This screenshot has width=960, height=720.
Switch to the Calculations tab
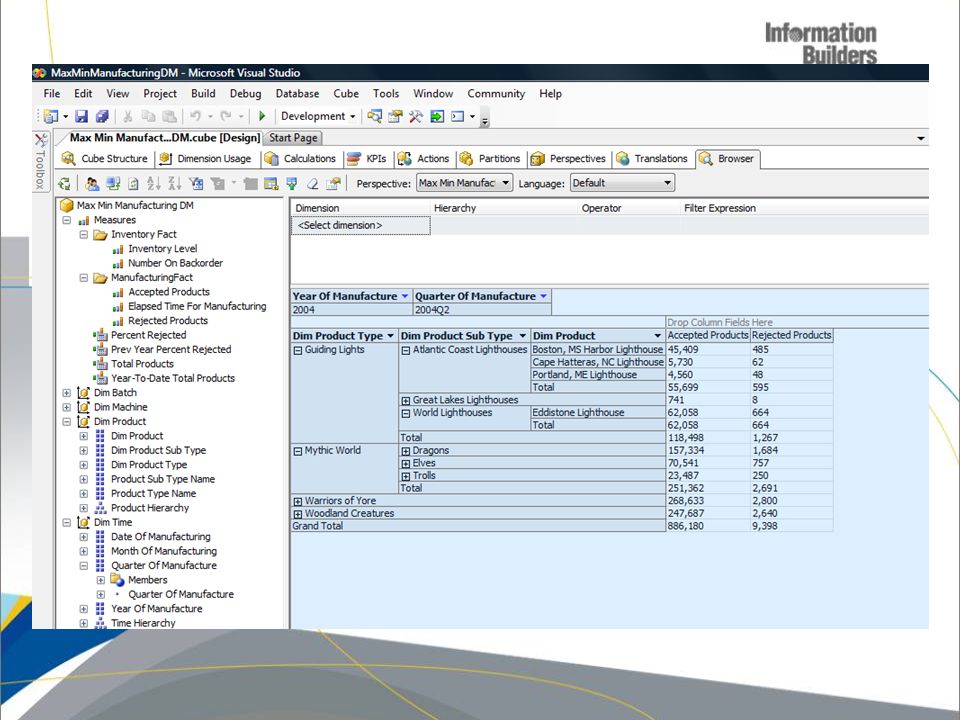(300, 159)
